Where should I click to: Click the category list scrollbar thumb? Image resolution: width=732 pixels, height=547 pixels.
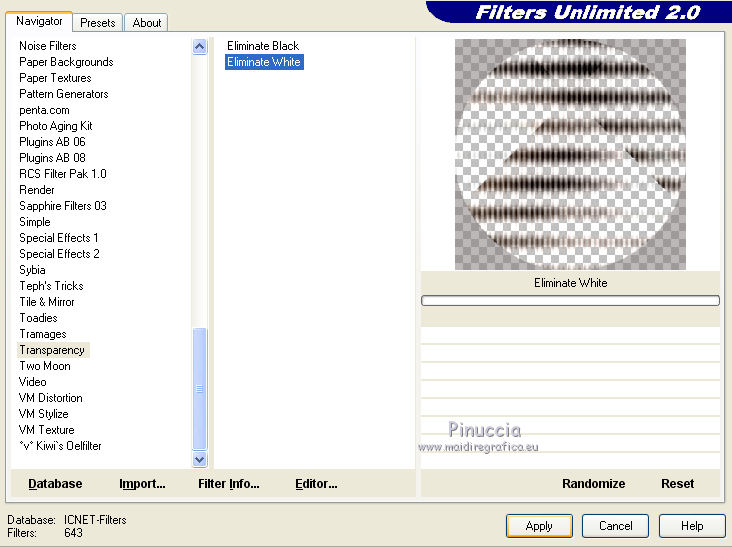199,389
